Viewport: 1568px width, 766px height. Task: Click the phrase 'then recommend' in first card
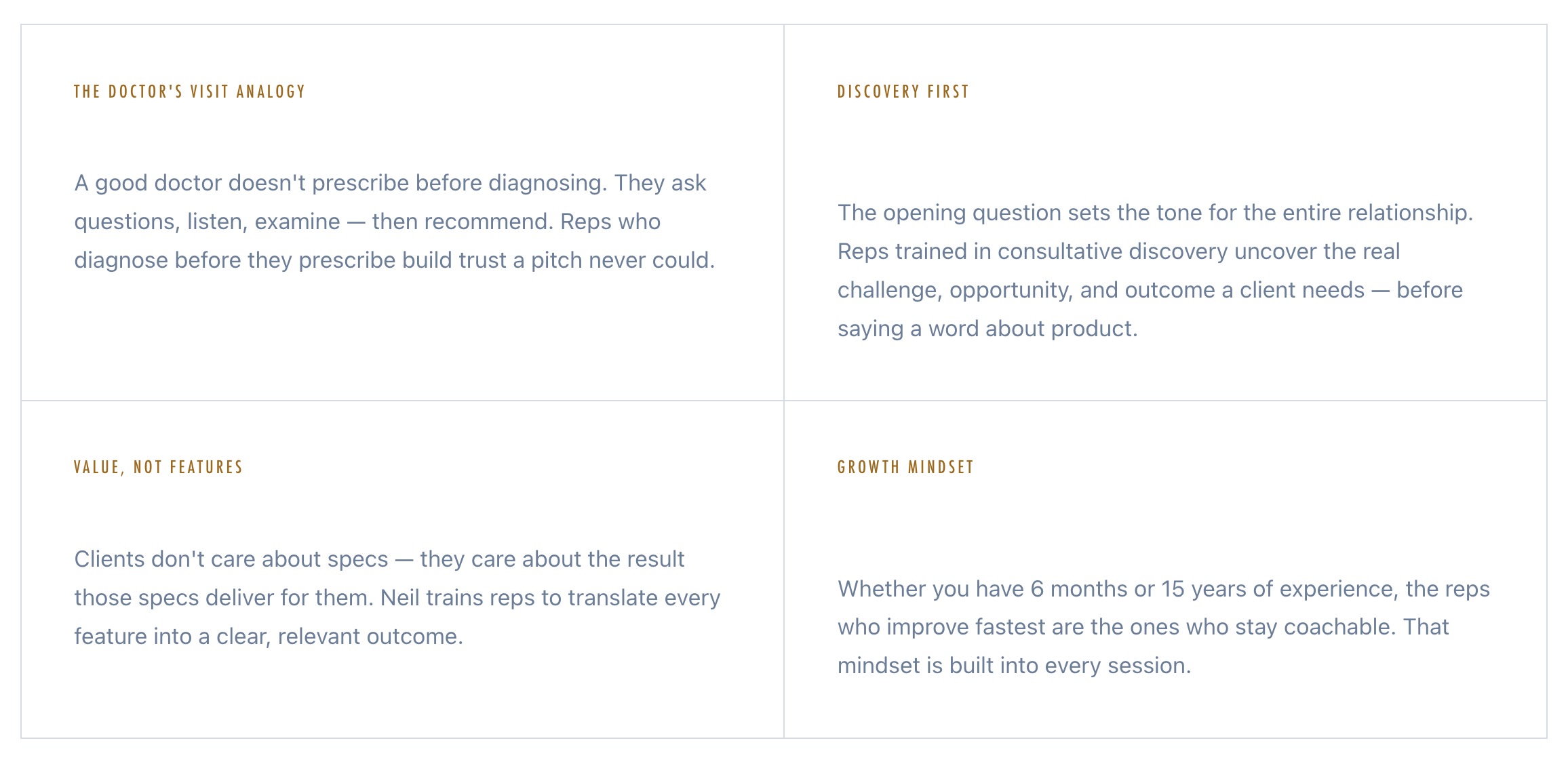pyautogui.click(x=460, y=222)
